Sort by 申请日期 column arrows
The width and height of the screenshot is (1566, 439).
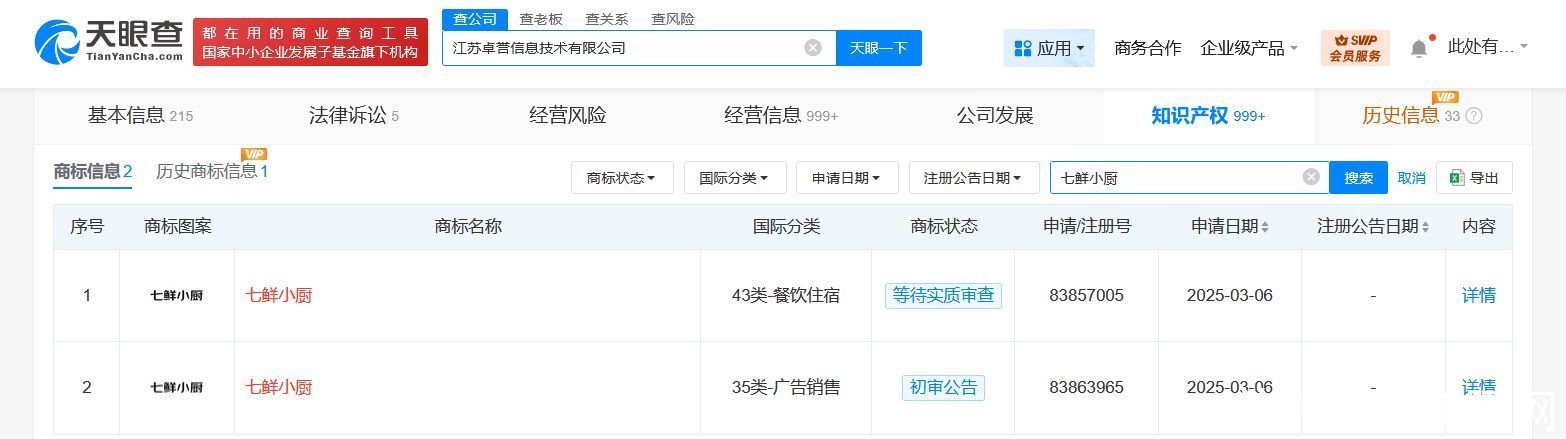click(x=1264, y=227)
